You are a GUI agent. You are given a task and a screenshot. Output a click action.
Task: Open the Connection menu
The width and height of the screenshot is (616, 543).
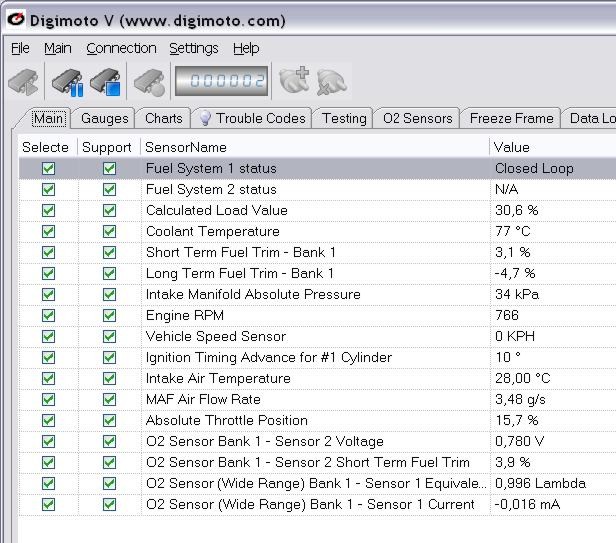(121, 48)
